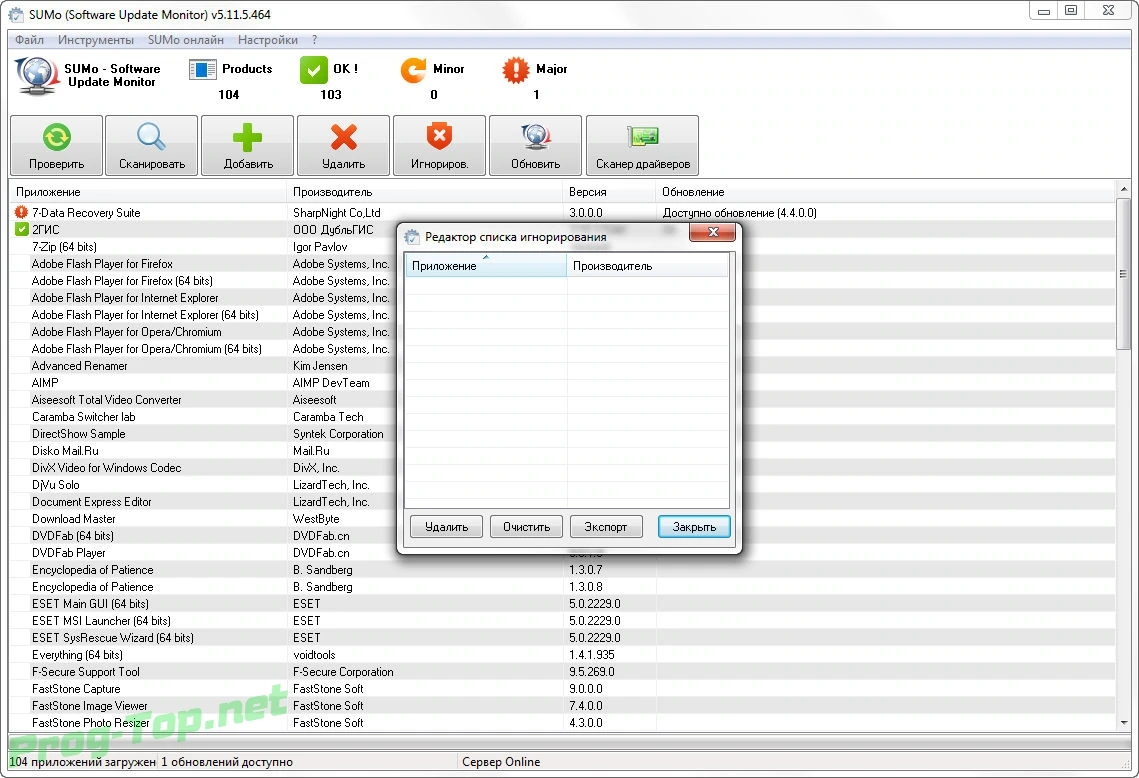
Task: Click the Обновить globe button
Action: tap(535, 145)
